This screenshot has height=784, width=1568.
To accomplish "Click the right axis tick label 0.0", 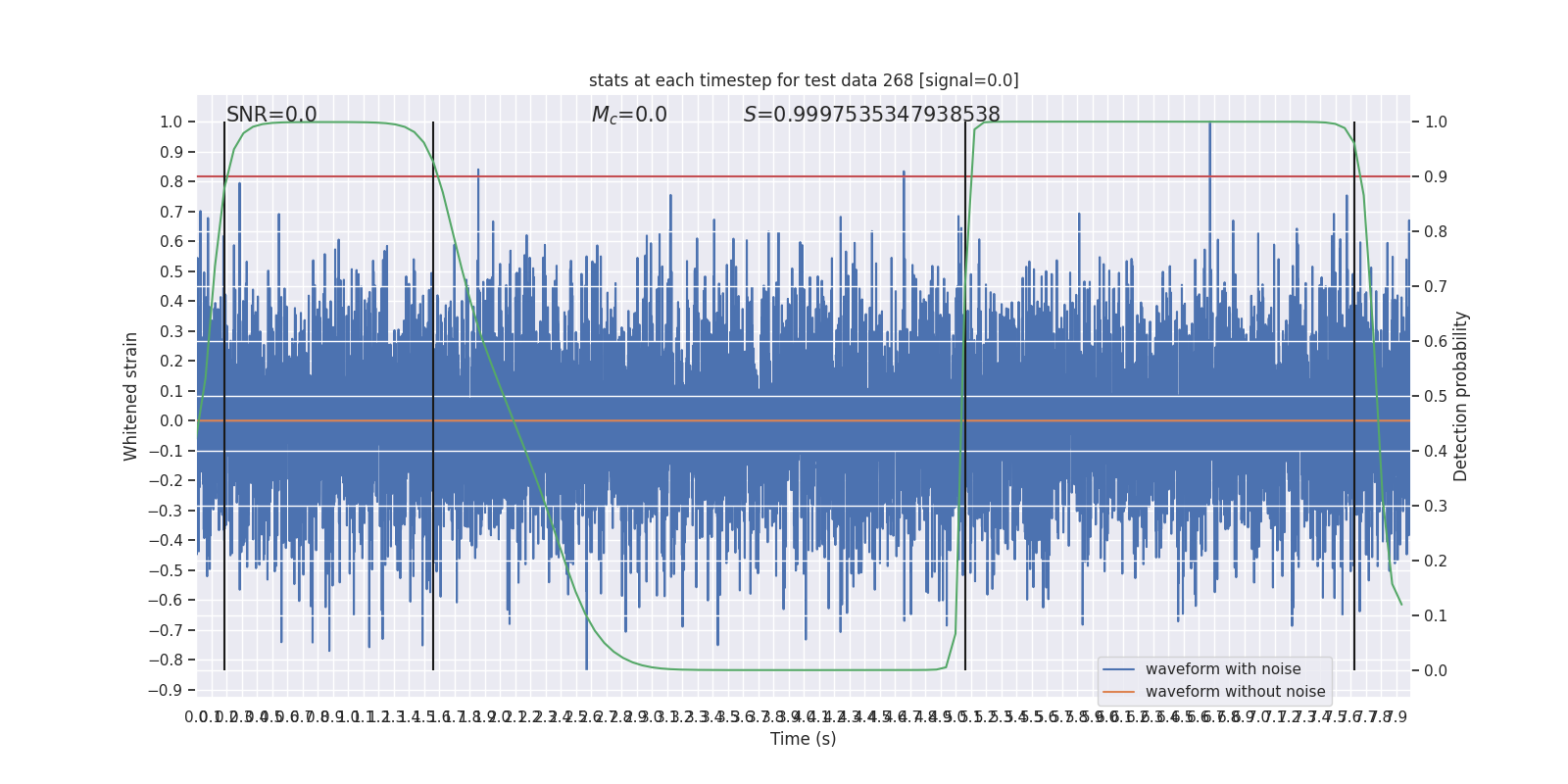I will [x=1436, y=671].
